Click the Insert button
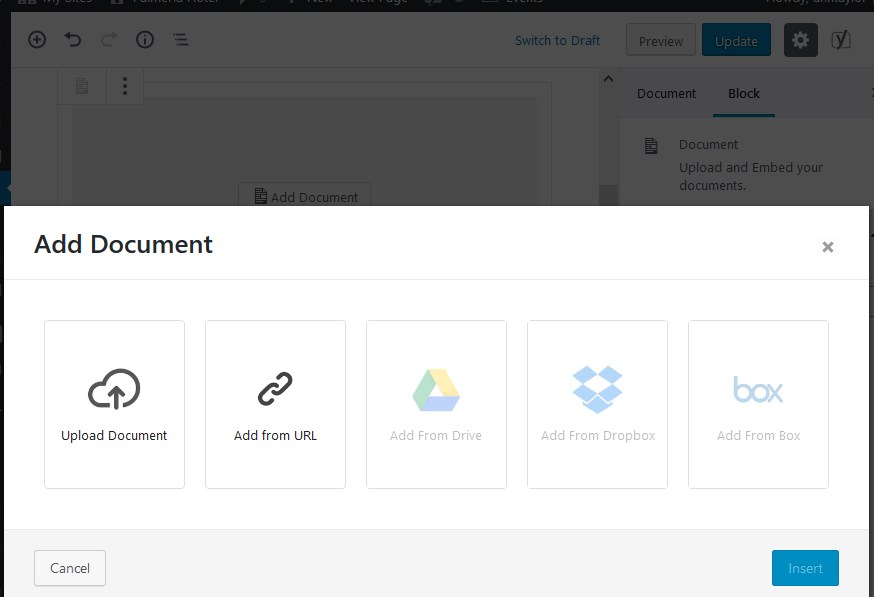 click(x=805, y=568)
